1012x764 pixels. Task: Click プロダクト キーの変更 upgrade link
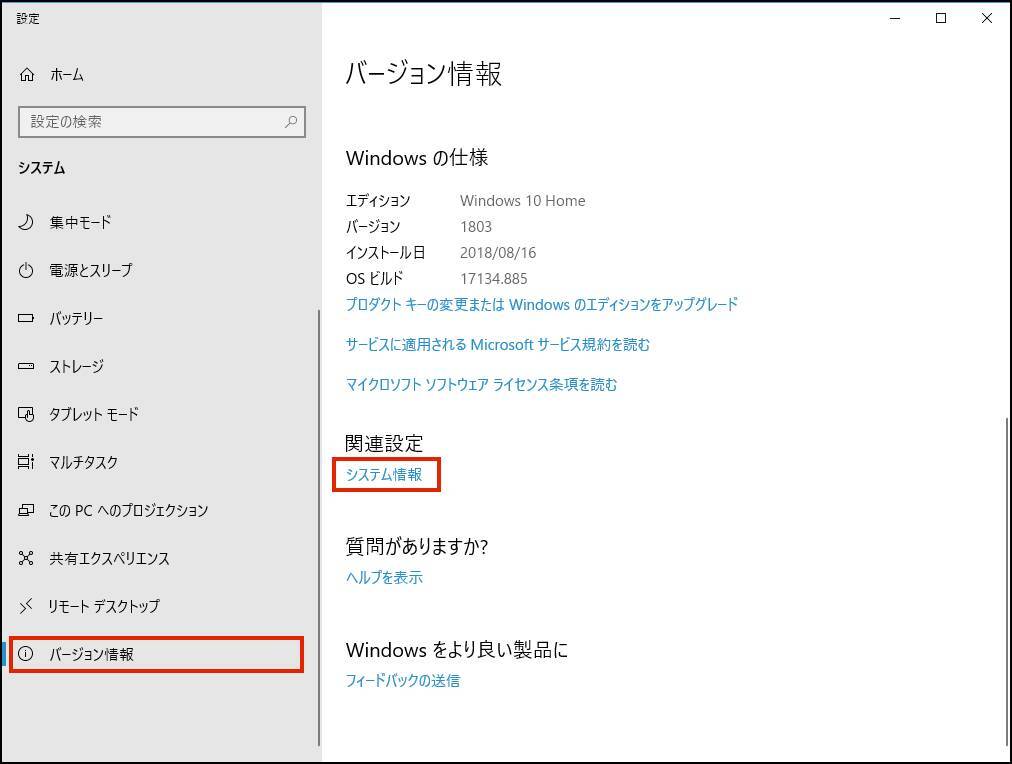[541, 304]
